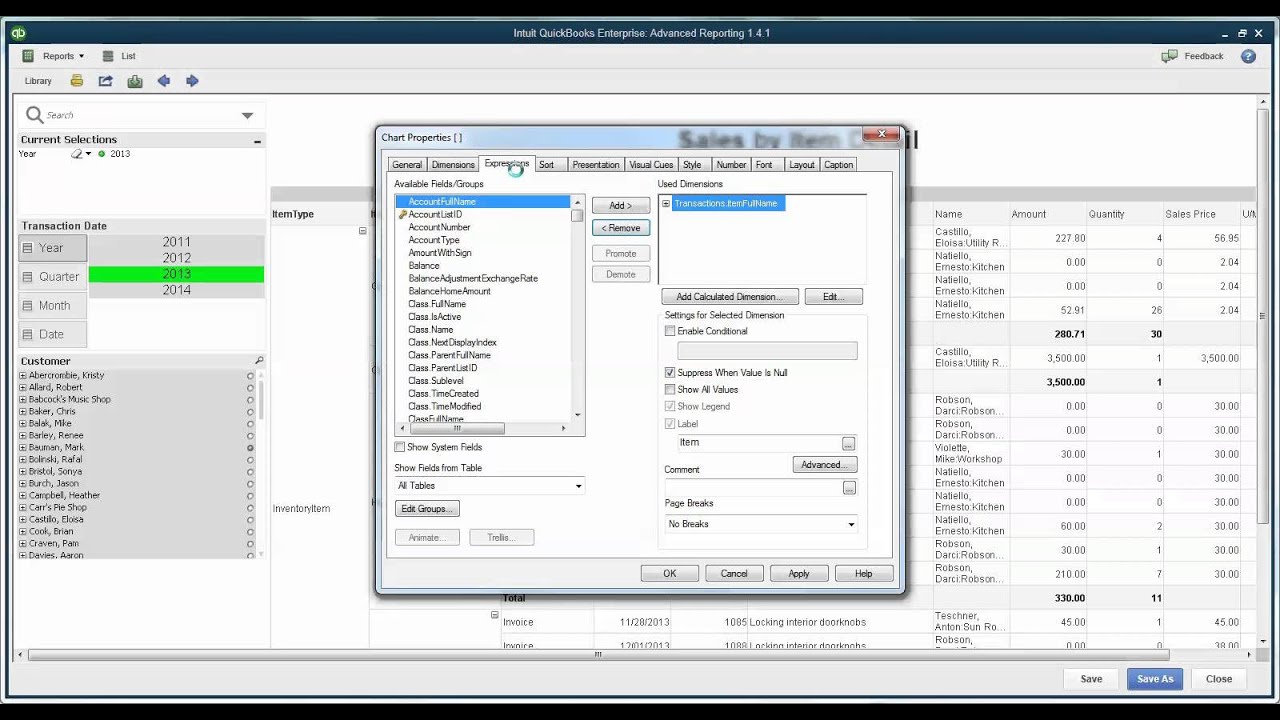This screenshot has height=720, width=1280.
Task: Click the search magnifier icon
Action: pos(34,115)
